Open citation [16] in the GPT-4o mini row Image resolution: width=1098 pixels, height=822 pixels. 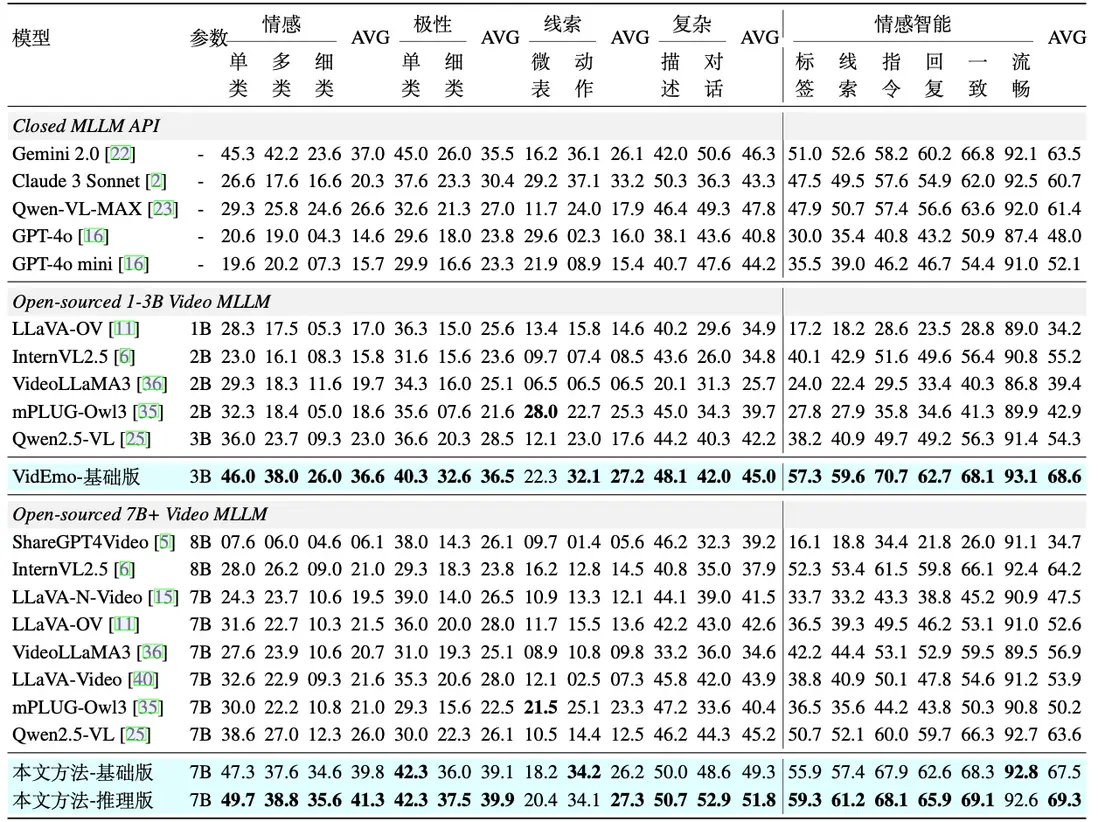134,264
